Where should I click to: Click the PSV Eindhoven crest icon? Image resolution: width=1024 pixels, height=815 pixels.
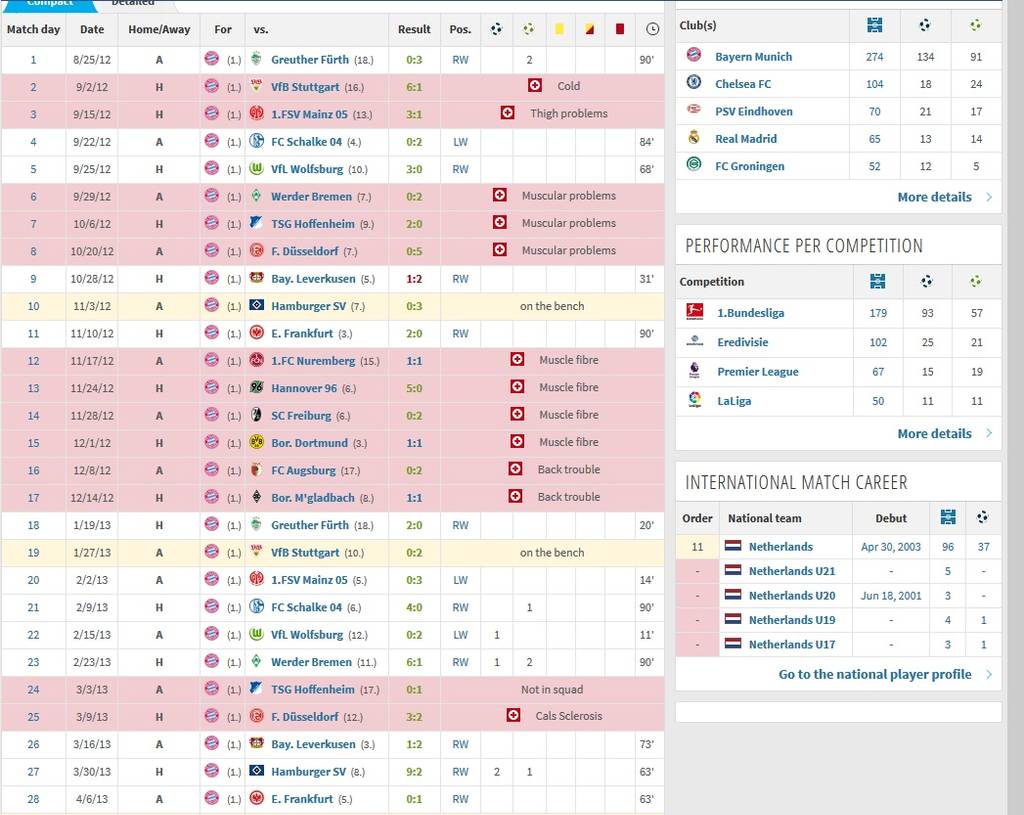click(x=694, y=110)
